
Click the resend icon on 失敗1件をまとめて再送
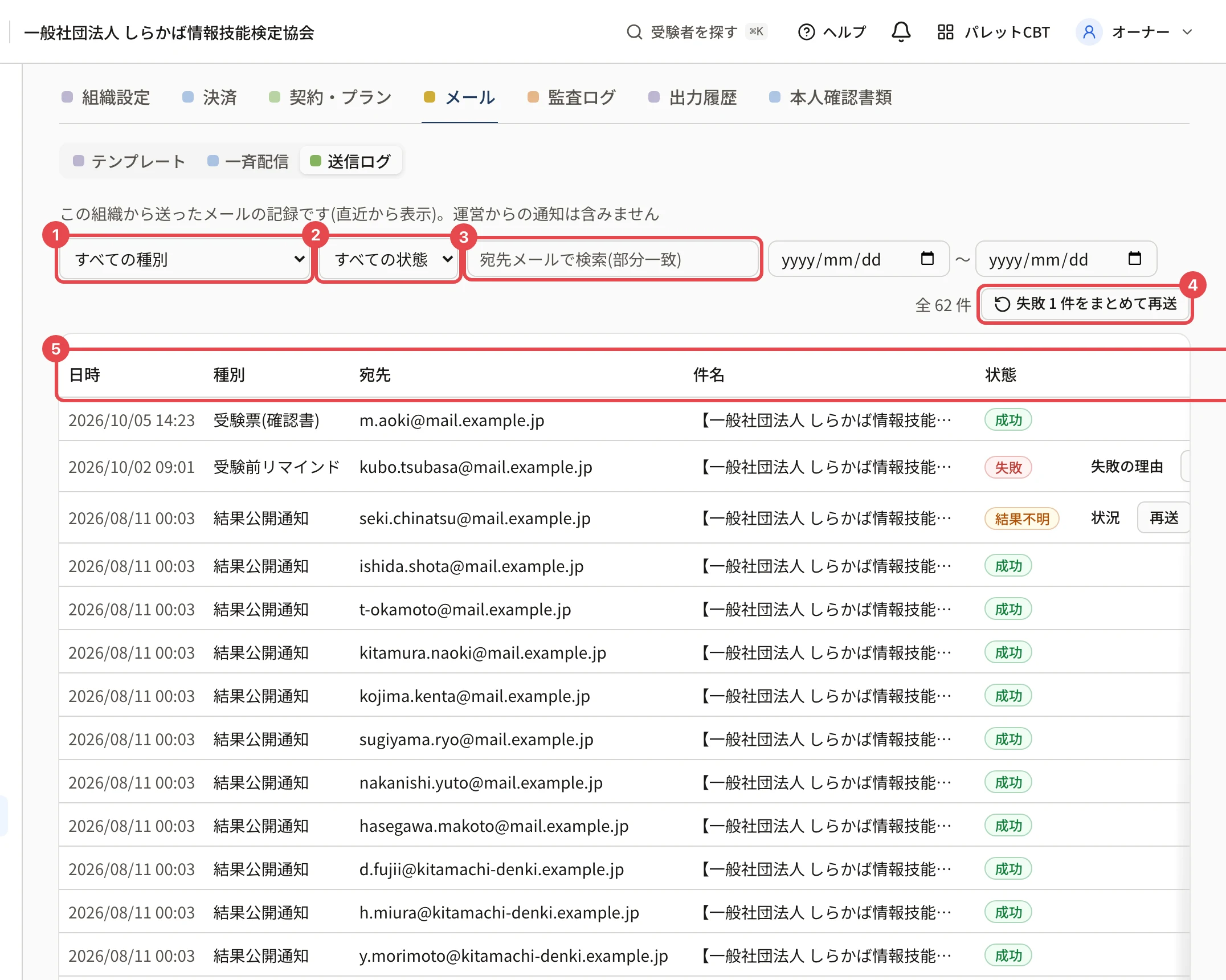(x=1002, y=304)
